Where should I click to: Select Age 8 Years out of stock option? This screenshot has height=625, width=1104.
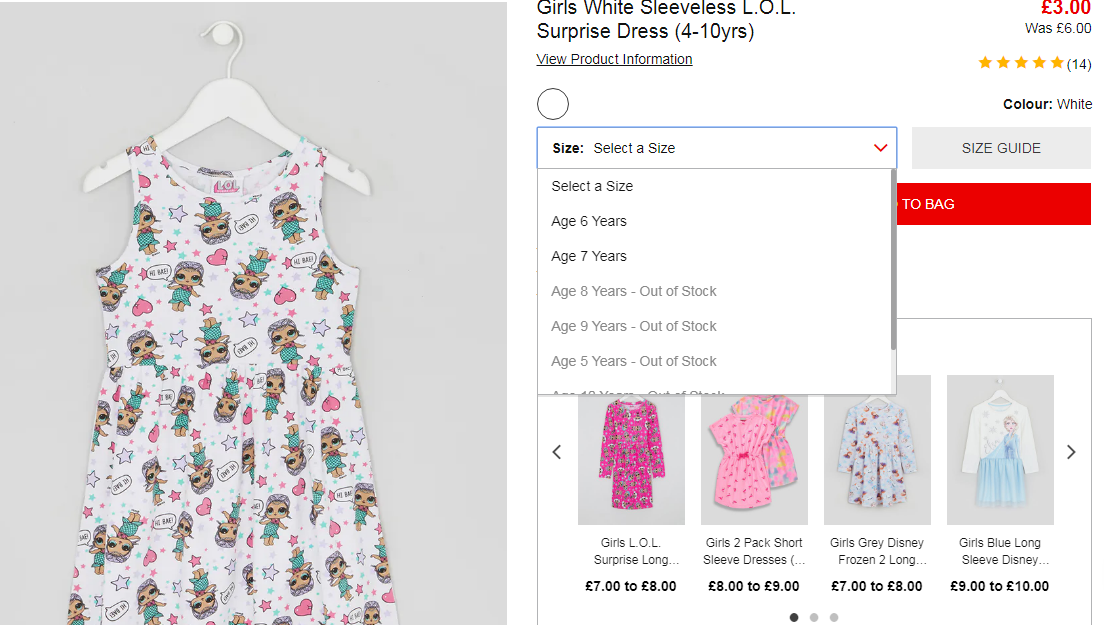715,291
